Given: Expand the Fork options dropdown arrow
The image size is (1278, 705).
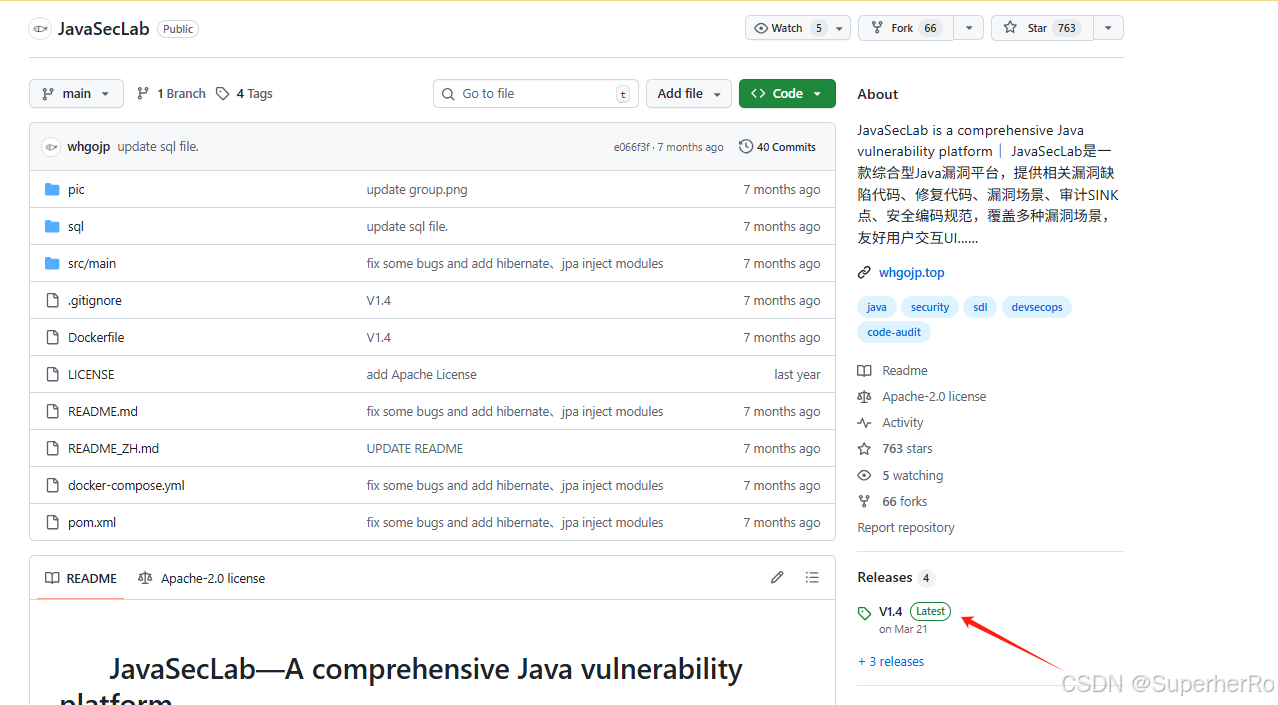Looking at the screenshot, I should tap(968, 28).
